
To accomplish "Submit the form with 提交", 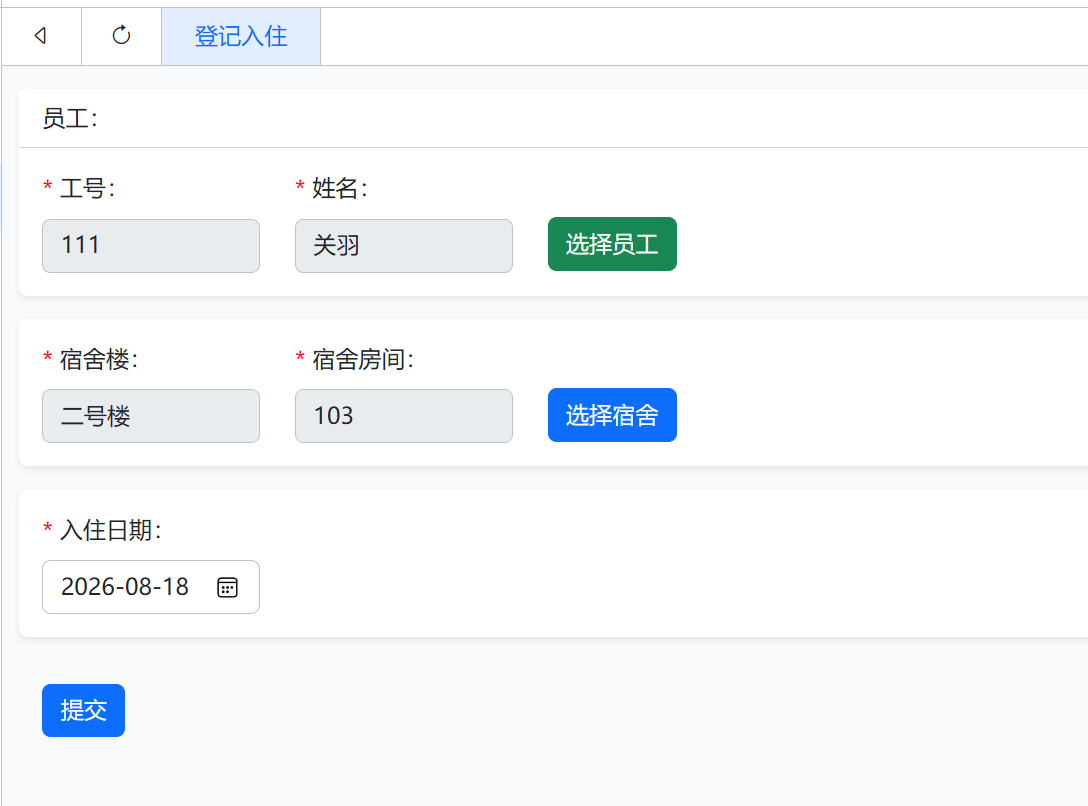I will click(x=83, y=710).
